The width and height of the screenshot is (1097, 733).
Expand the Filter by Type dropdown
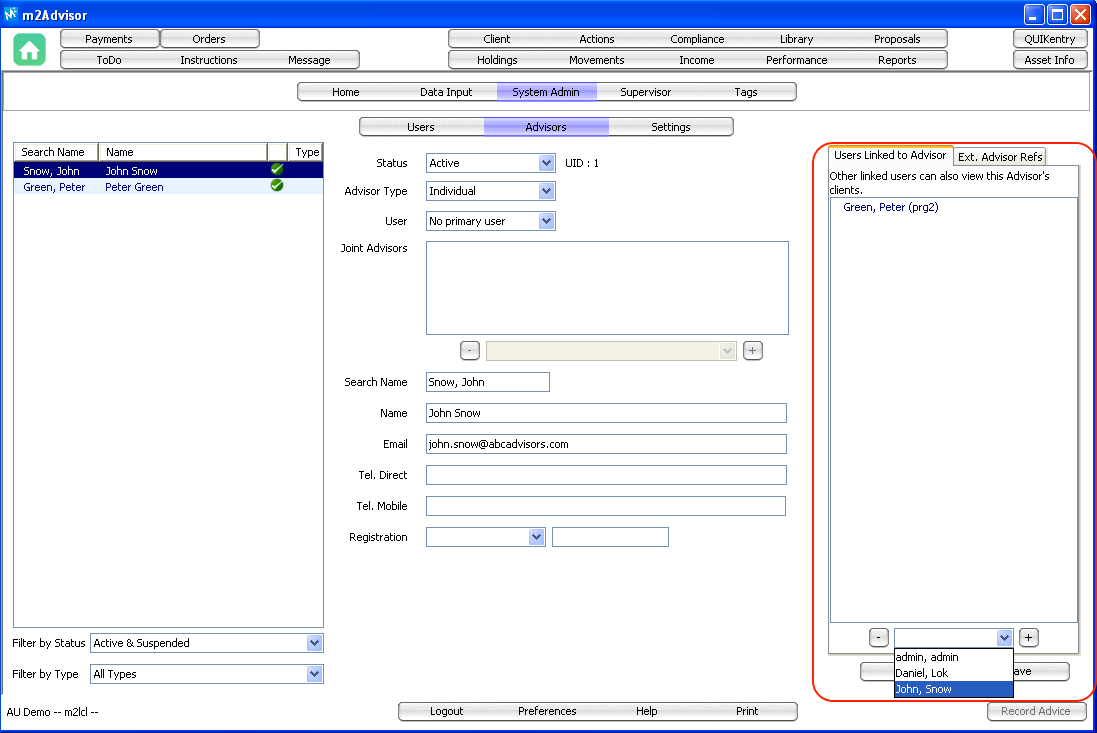coord(314,674)
